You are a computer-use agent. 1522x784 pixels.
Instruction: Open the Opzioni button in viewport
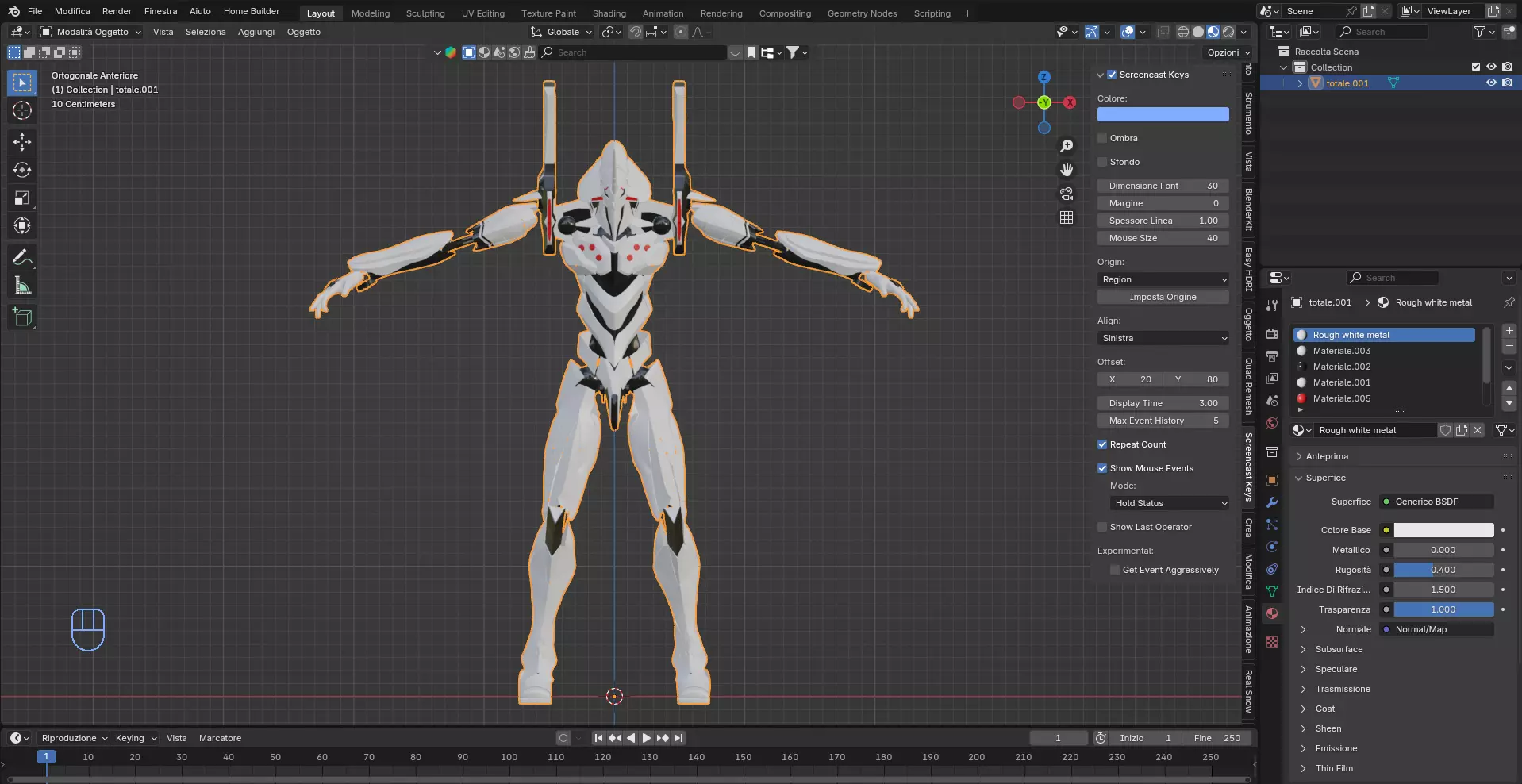pyautogui.click(x=1228, y=52)
